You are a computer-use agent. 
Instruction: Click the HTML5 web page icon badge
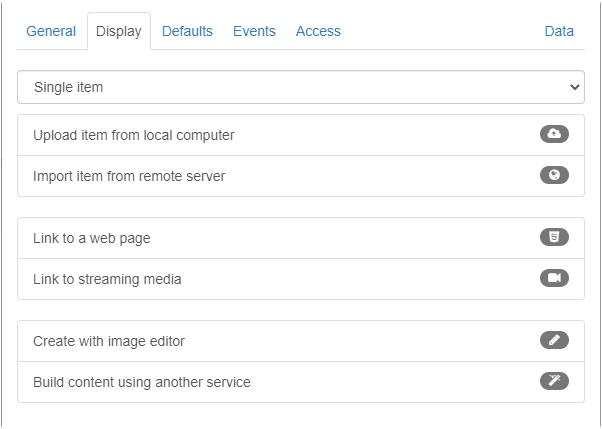[554, 237]
